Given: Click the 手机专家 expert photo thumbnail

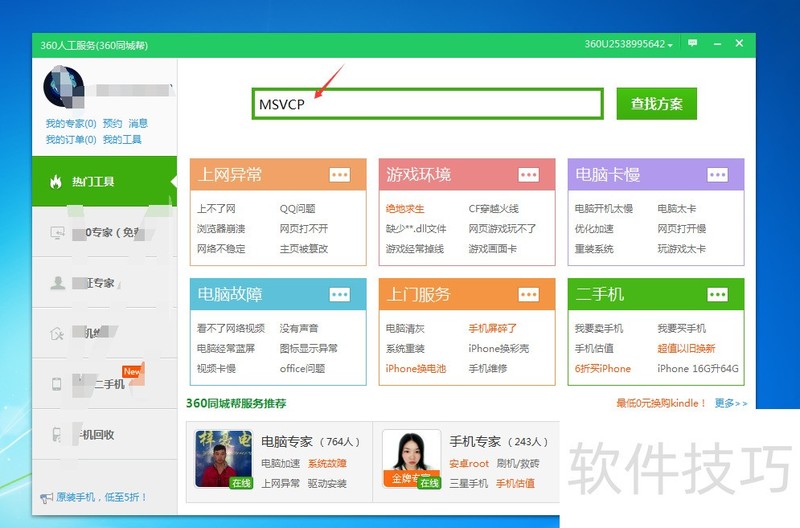Looking at the screenshot, I should pos(411,459).
